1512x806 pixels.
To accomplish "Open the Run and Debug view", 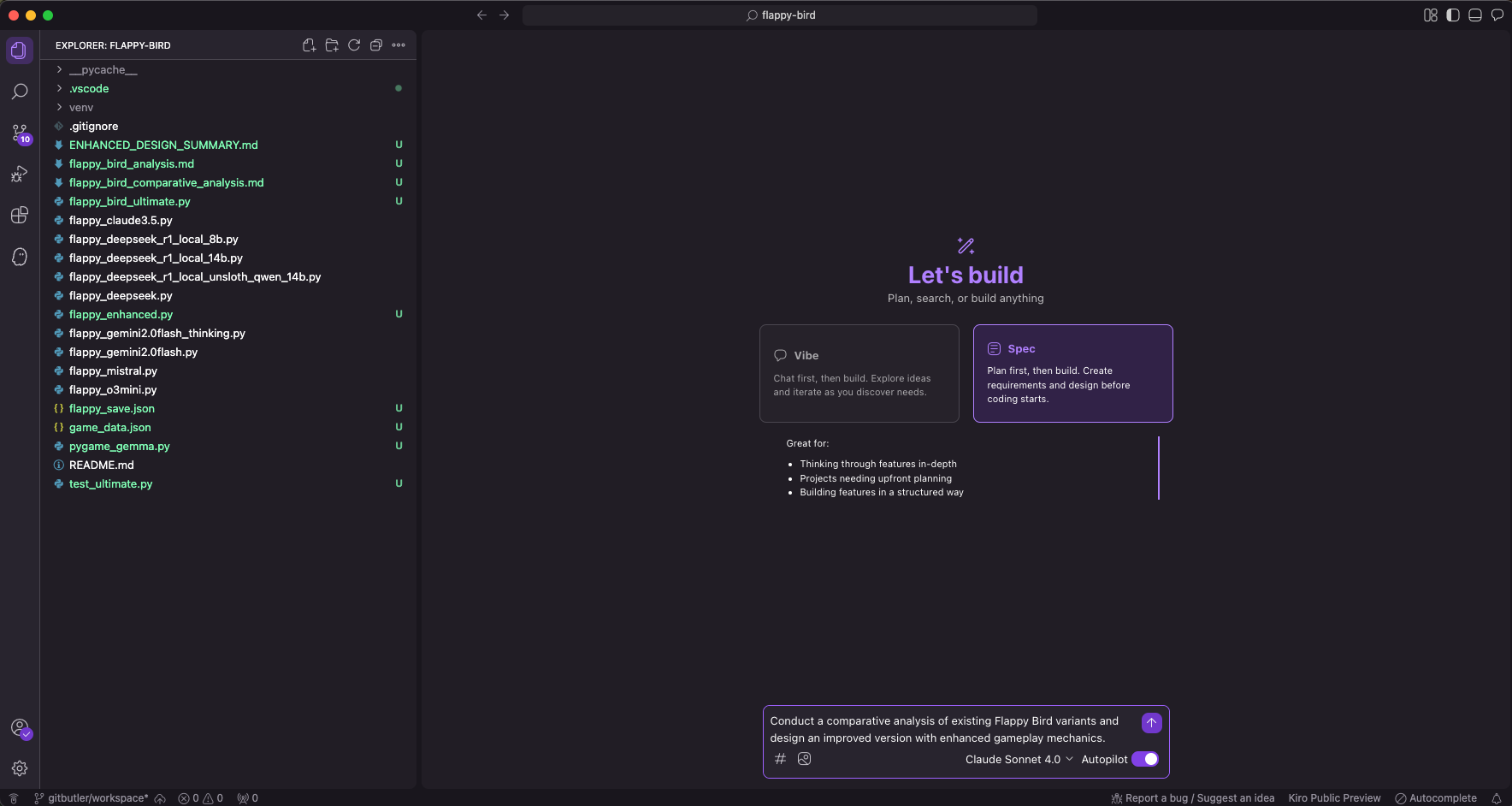I will (19, 175).
